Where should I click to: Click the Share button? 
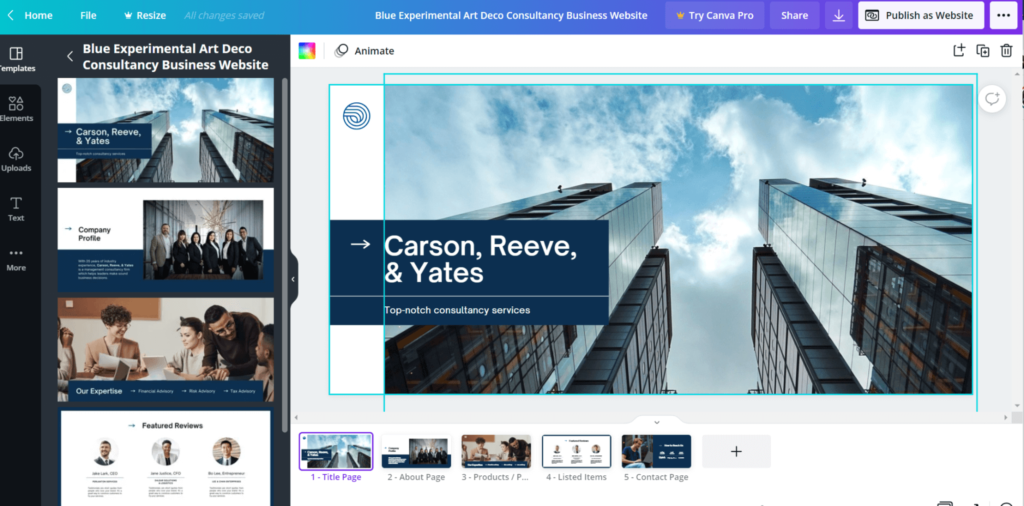tap(794, 16)
